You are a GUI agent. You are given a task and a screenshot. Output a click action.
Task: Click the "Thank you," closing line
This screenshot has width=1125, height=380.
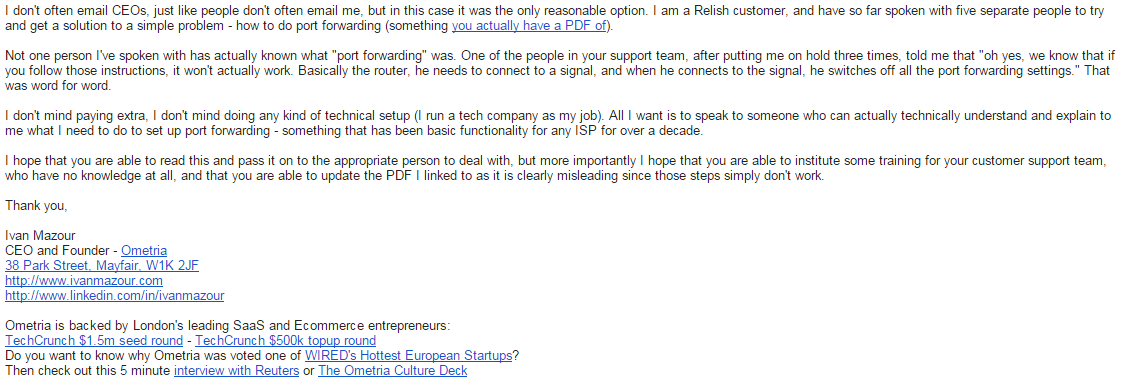tap(37, 205)
